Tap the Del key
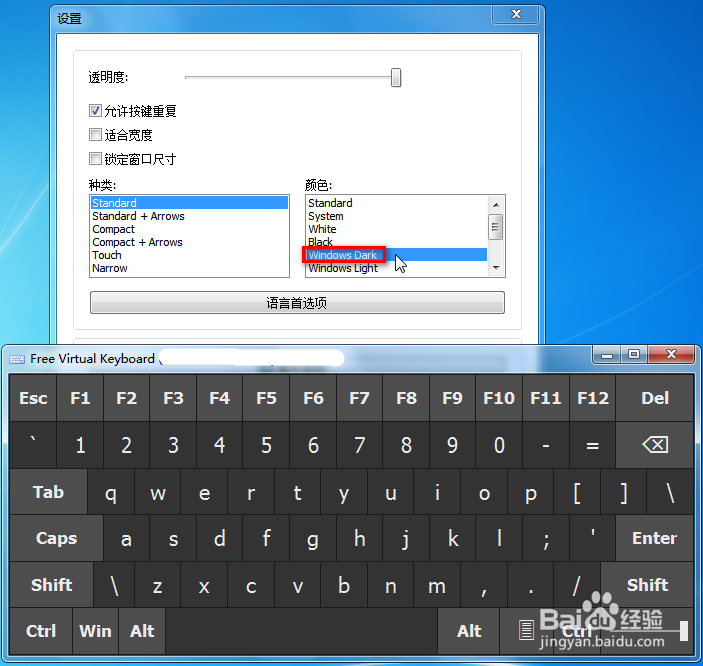Screen dimensions: 703x666 (x=655, y=398)
